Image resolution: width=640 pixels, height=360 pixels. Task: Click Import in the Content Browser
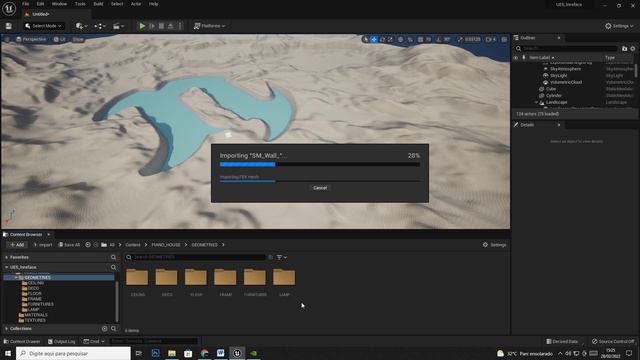tap(43, 245)
